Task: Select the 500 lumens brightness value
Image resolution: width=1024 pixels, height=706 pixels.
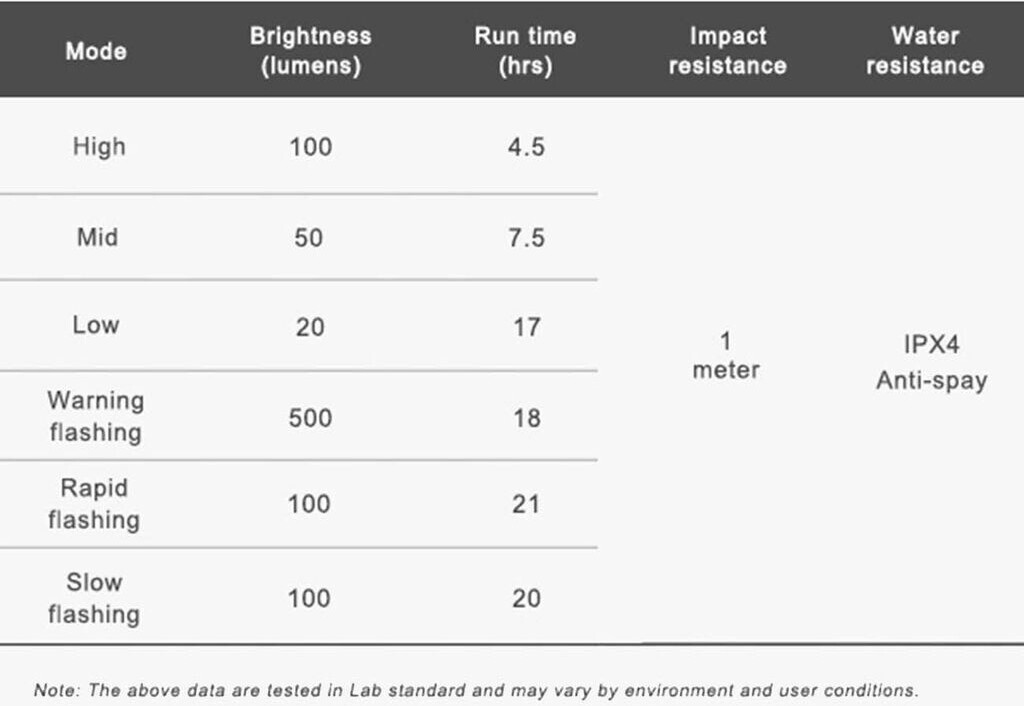Action: pyautogui.click(x=310, y=417)
